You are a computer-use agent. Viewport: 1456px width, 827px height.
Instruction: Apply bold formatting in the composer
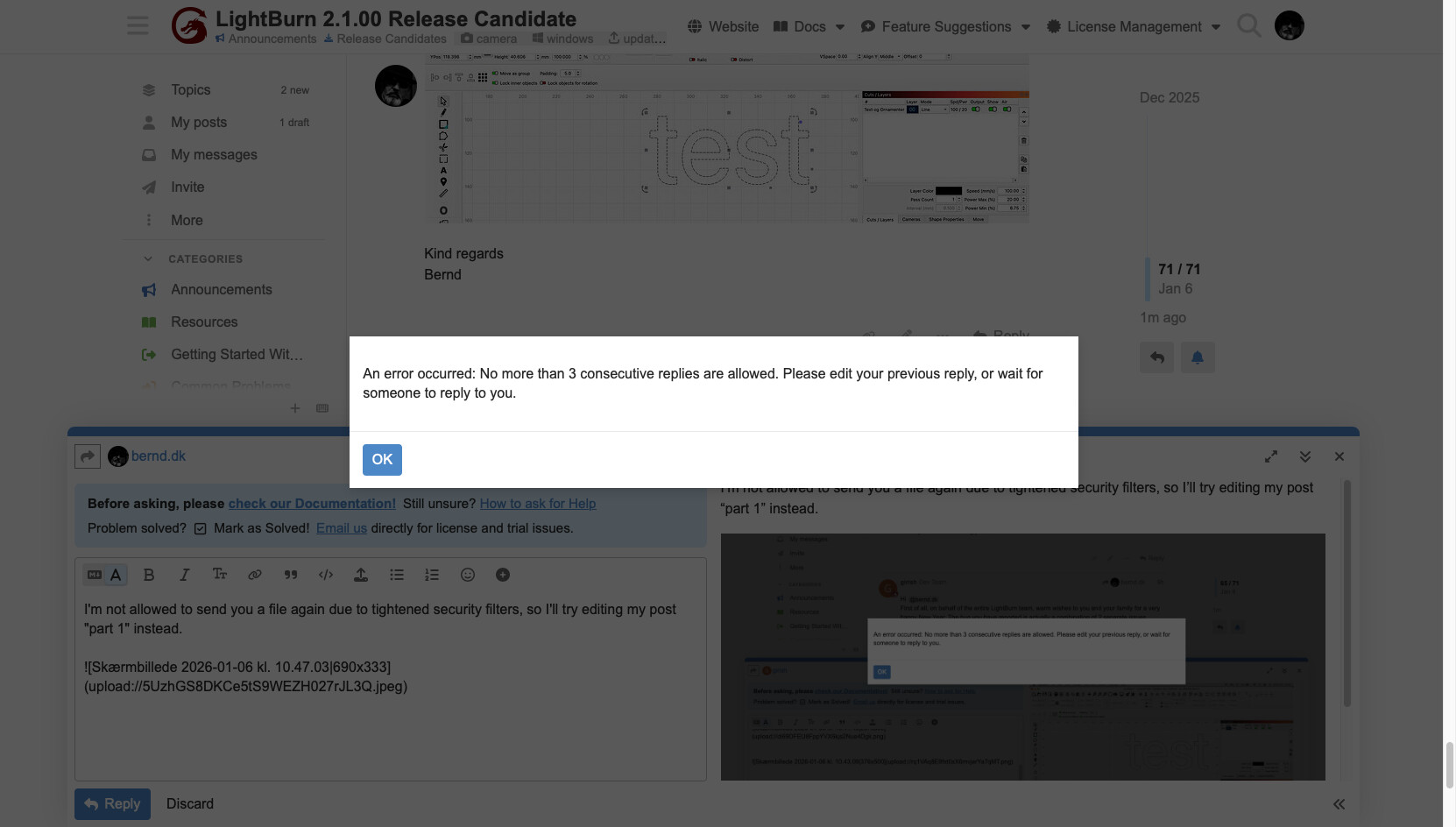[149, 575]
